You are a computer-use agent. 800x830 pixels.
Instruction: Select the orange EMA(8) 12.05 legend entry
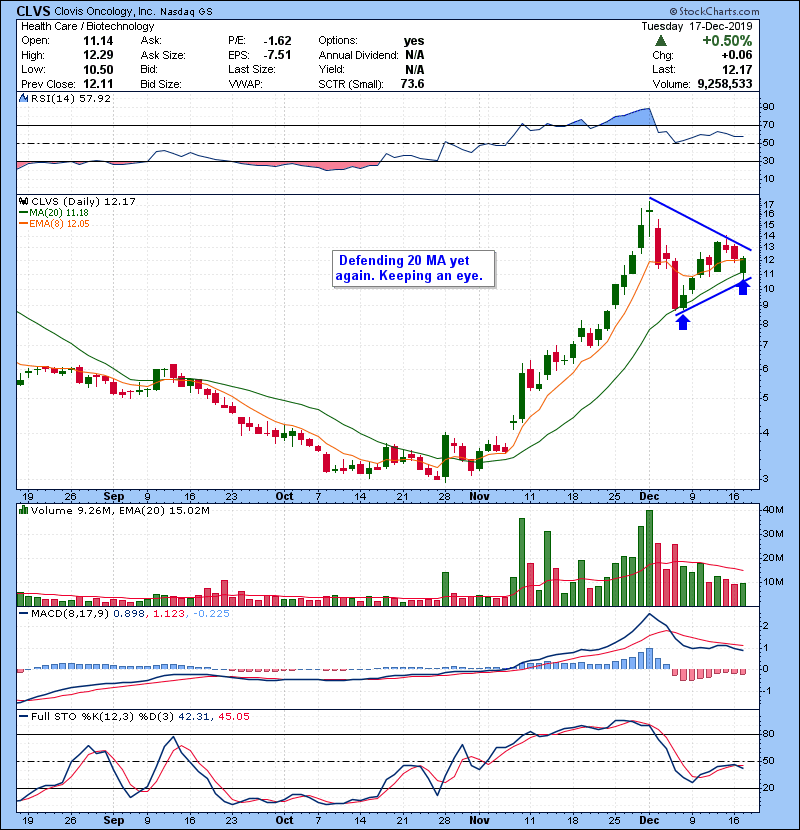coord(54,224)
